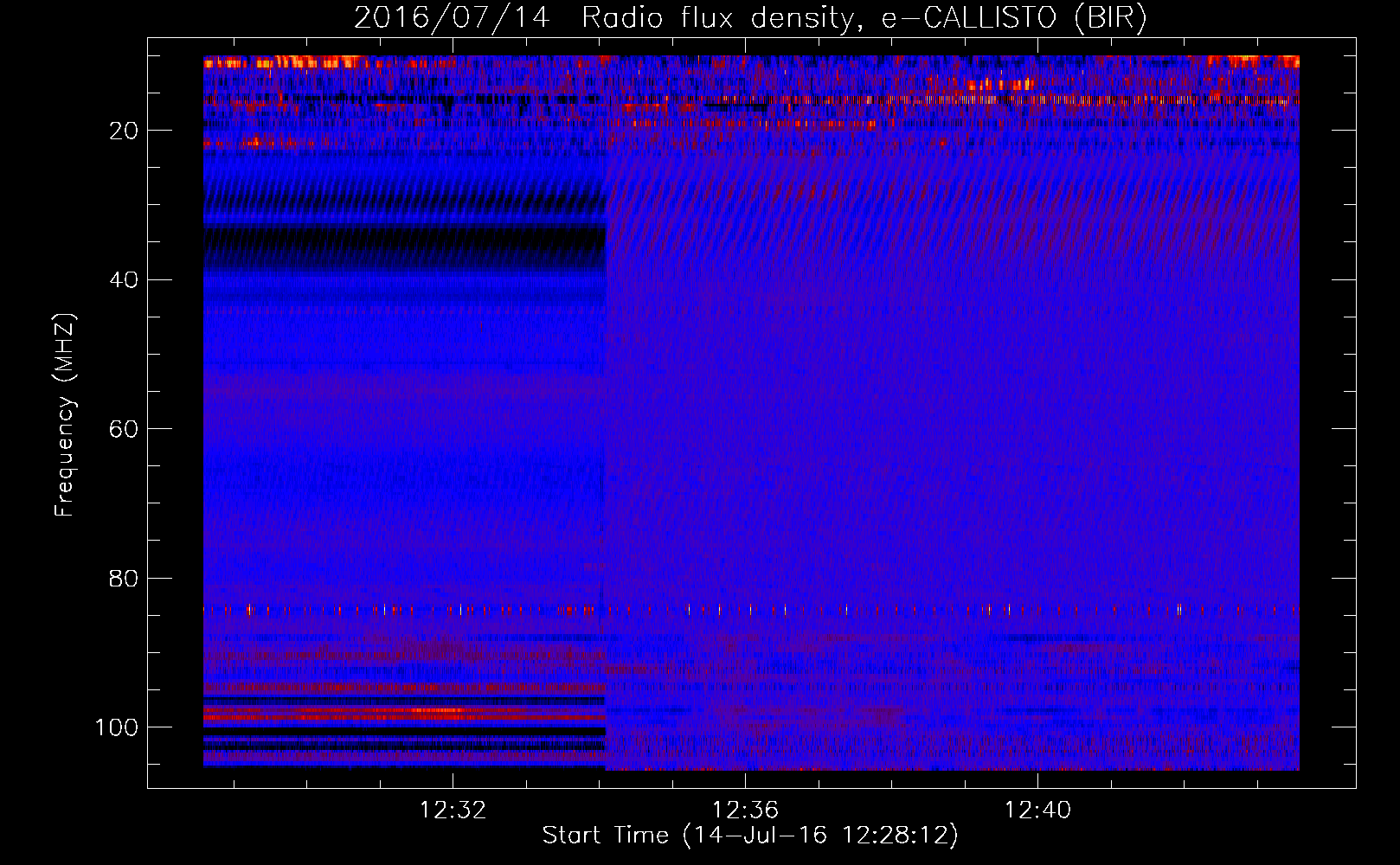The image size is (1400, 865).
Task: Click the 'Start Time (14-Jul-16 12:28:12)' label
Action: [x=750, y=836]
